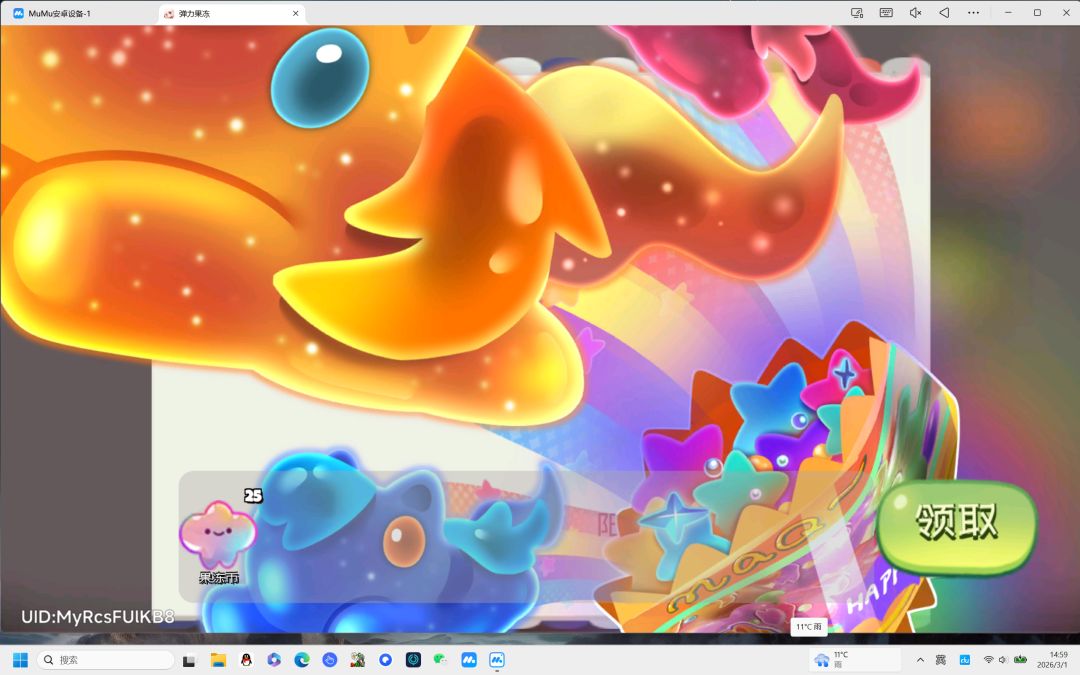Open the MuMu screen-casting display icon
Viewport: 1080px width, 675px height.
pyautogui.click(x=857, y=12)
